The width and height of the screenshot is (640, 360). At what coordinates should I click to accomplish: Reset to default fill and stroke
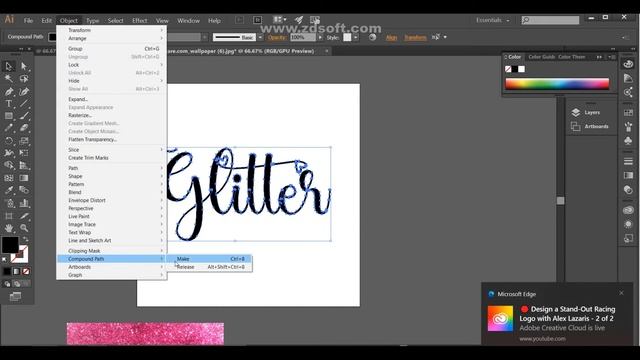point(4,259)
